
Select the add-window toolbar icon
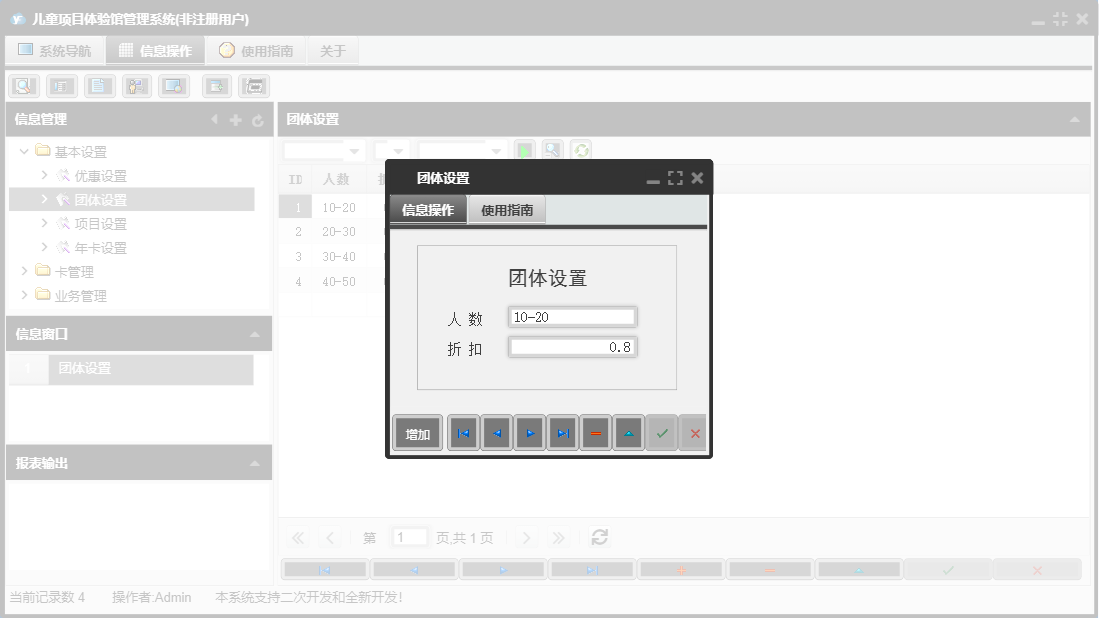(x=215, y=85)
